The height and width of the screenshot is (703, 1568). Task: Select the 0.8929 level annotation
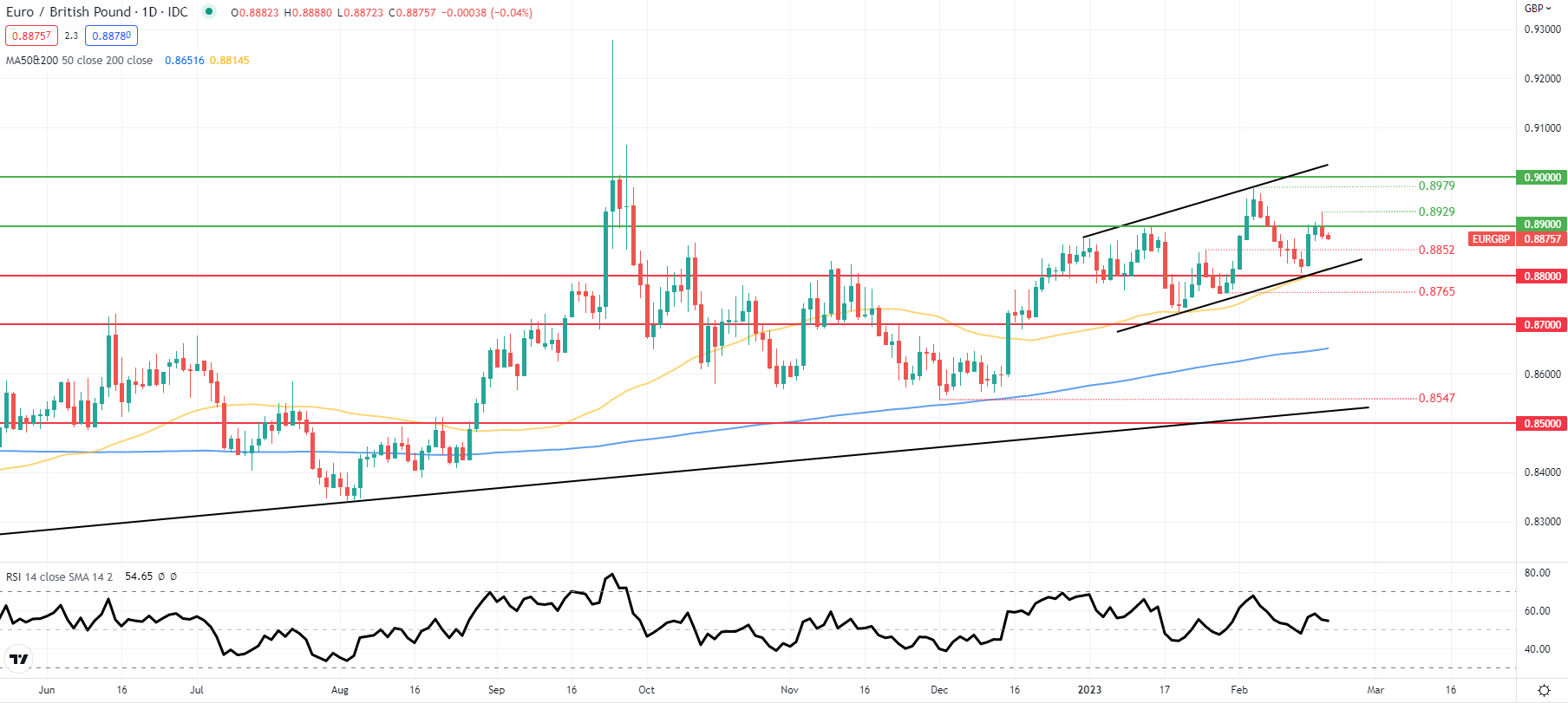[x=1436, y=212]
